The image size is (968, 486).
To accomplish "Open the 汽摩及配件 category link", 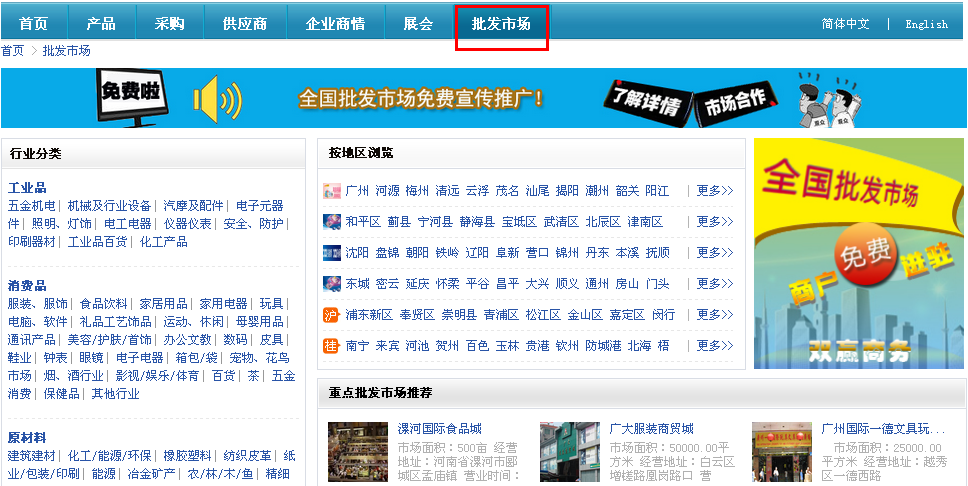I will 193,206.
